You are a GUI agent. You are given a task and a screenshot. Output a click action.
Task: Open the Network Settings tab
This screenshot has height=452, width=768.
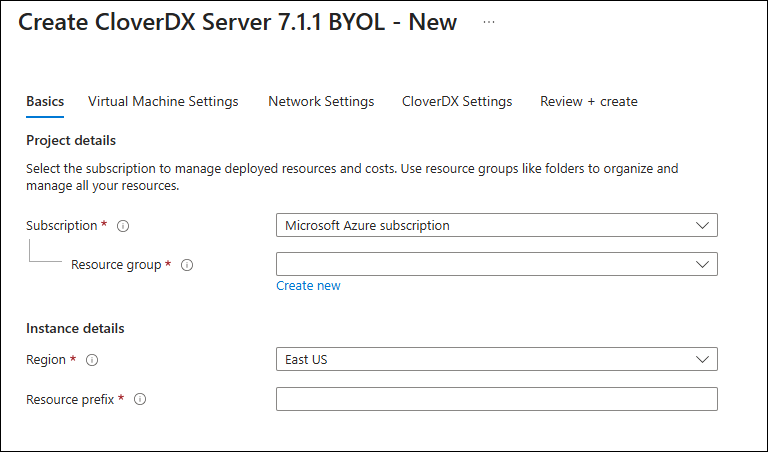[x=321, y=101]
